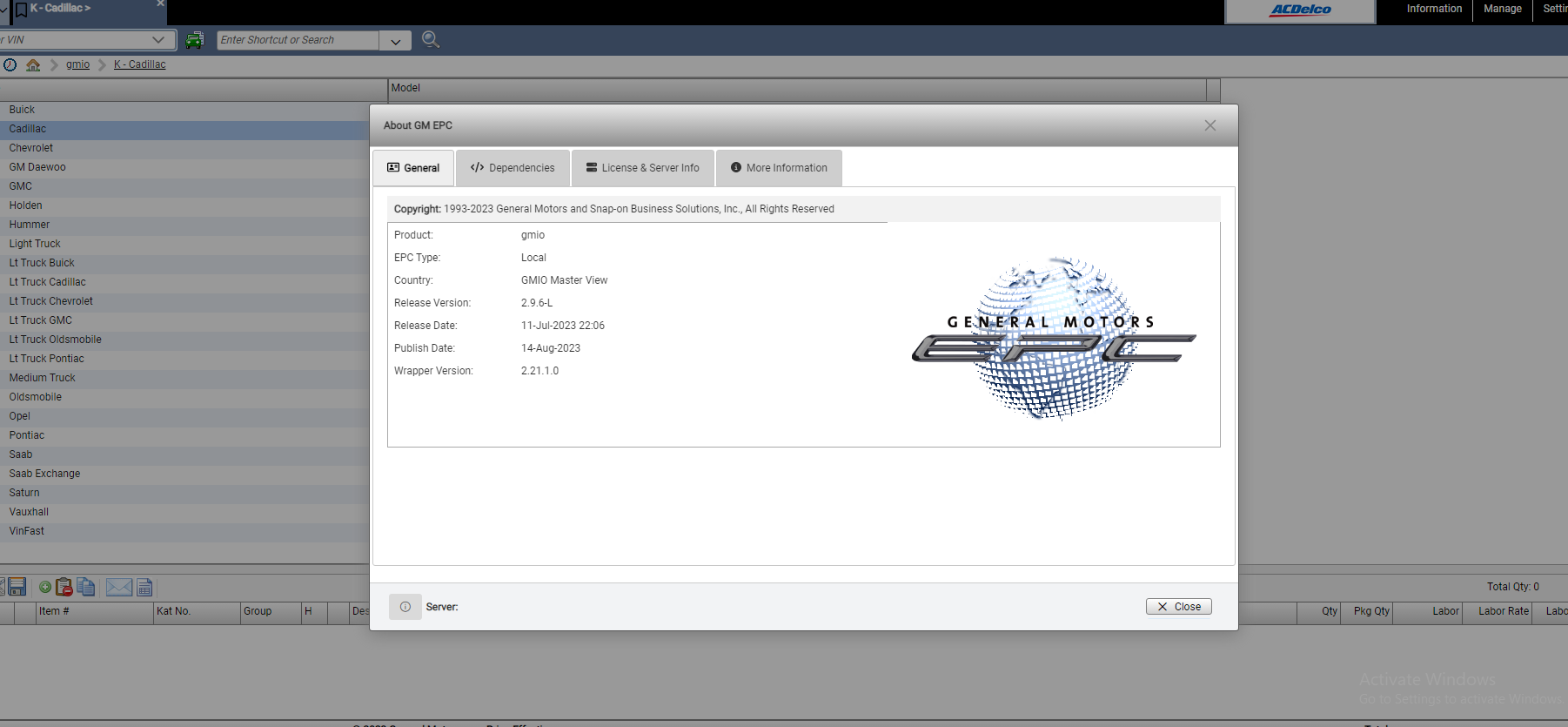Click the ACDelco logo

[x=1301, y=10]
